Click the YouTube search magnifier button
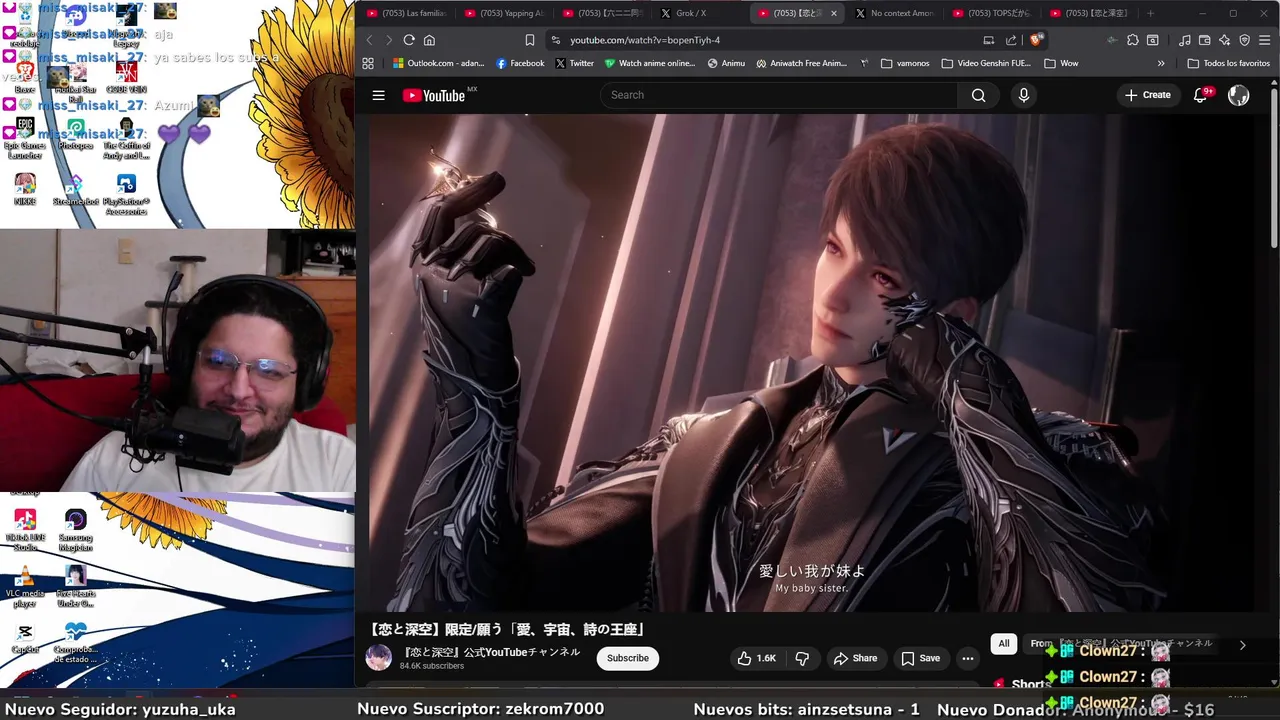Viewport: 1280px width, 720px height. [x=978, y=95]
